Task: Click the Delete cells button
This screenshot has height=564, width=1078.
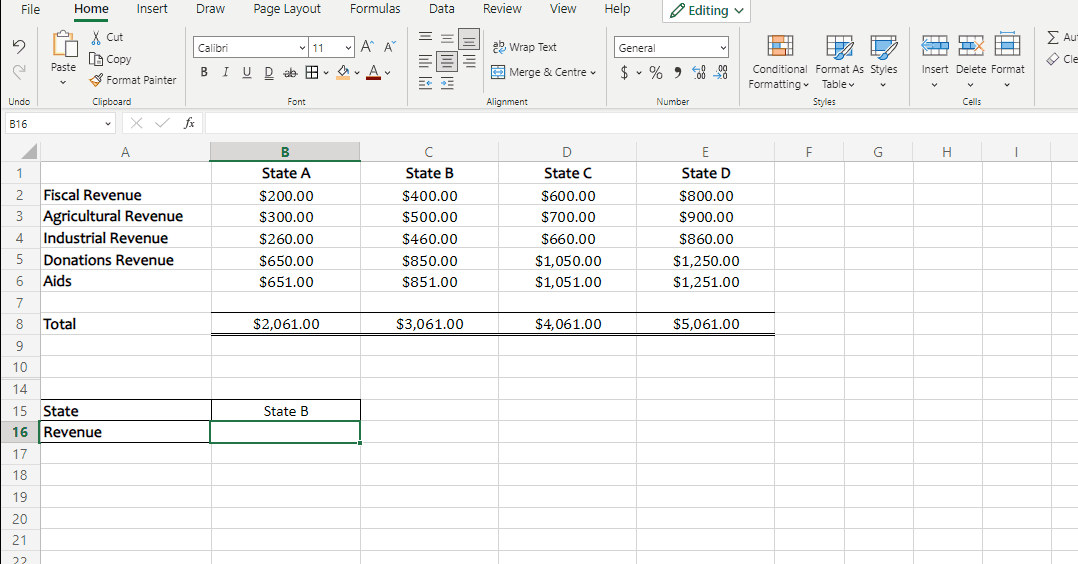Action: [971, 62]
